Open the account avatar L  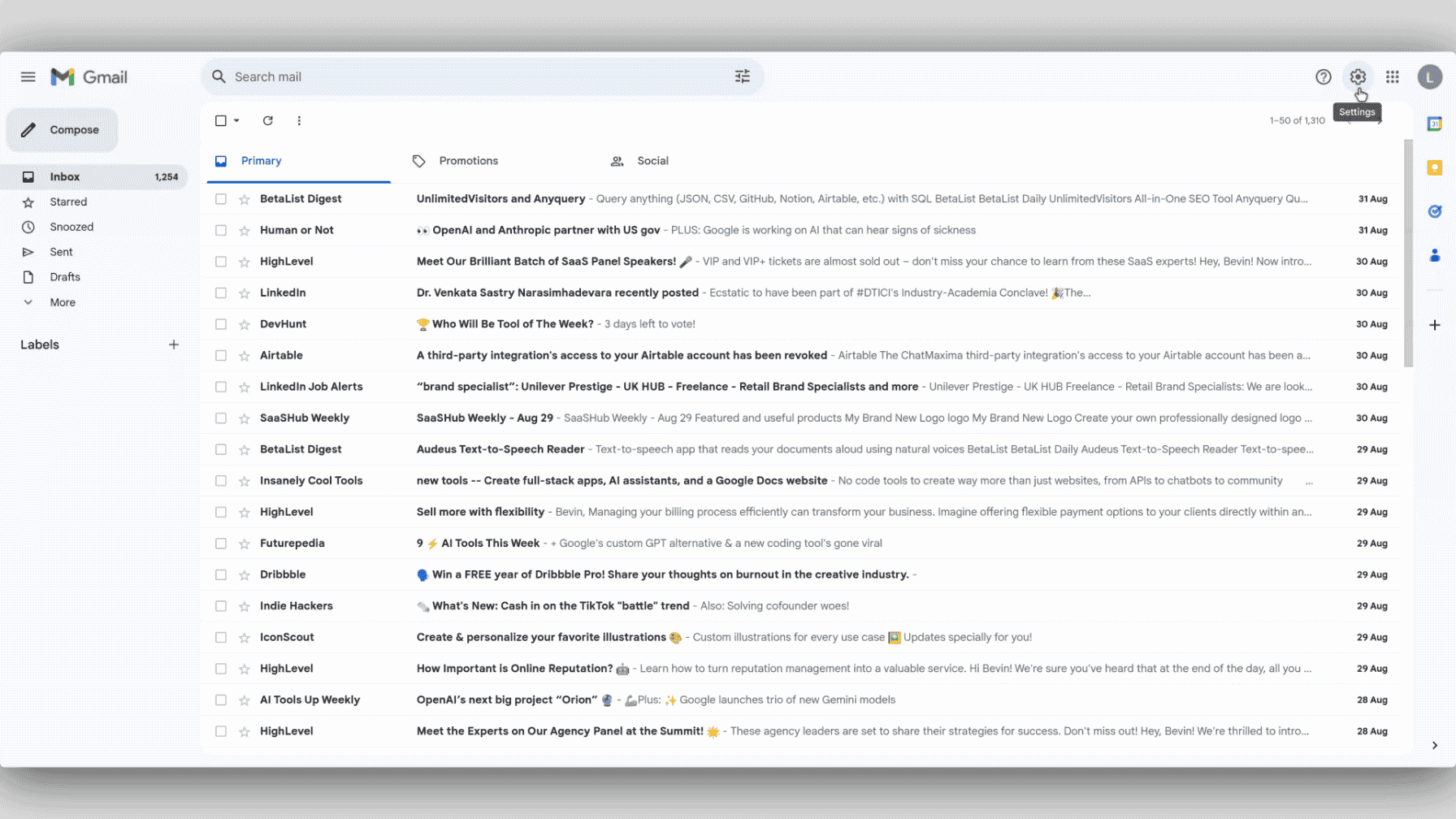coord(1430,77)
